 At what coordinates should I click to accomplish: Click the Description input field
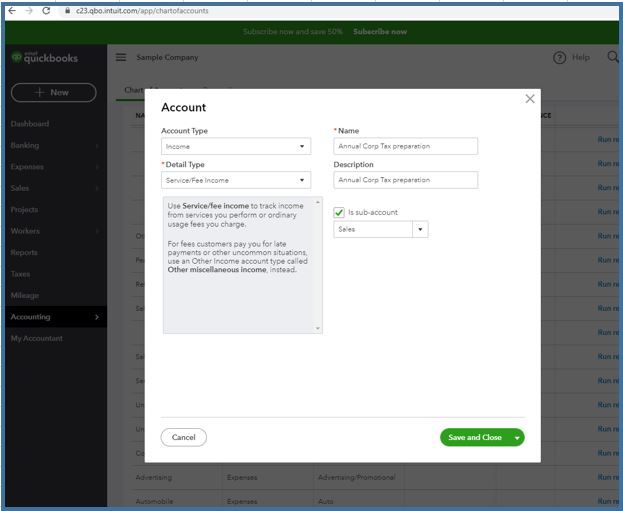click(x=406, y=180)
